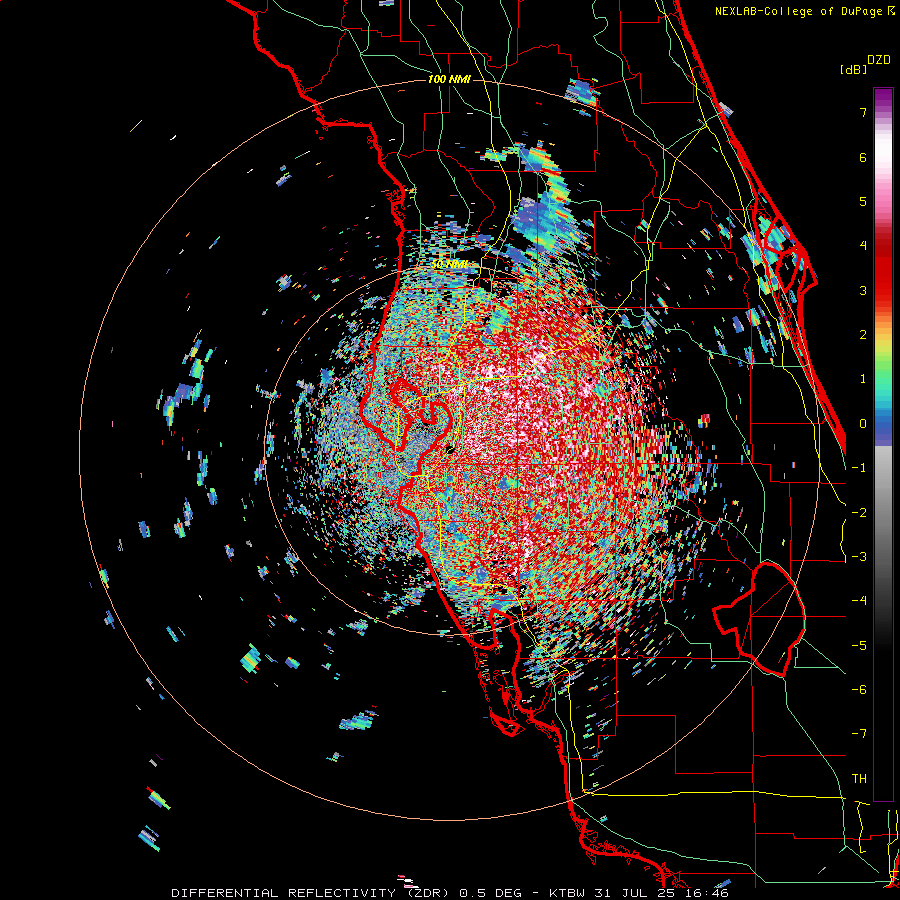Viewport: 900px width, 900px height.
Task: Click the "7" value on color scale
Action: click(863, 112)
